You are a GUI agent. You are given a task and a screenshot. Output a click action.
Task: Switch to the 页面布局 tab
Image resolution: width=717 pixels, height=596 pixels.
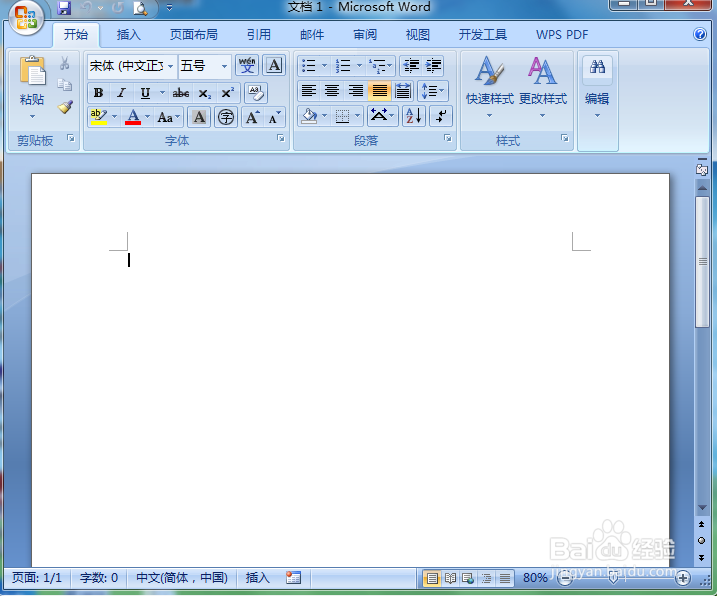point(193,35)
